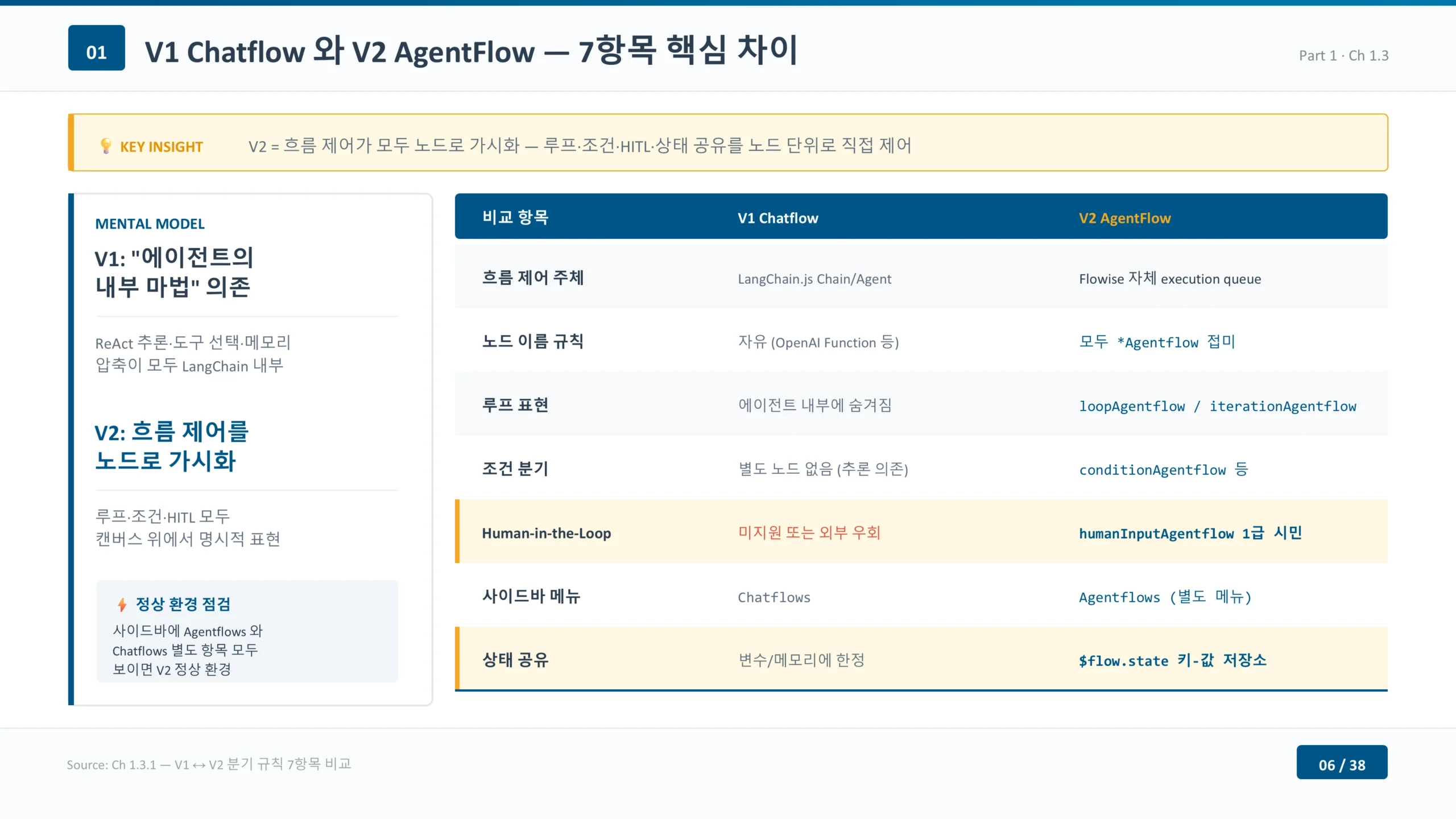Image resolution: width=1456 pixels, height=819 pixels.
Task: Select the 사이드바 메뉴 row label
Action: coord(531,596)
